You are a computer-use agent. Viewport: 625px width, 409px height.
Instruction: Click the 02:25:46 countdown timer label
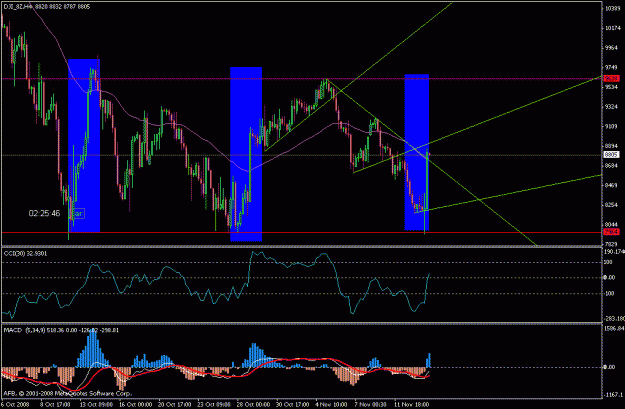[44, 213]
